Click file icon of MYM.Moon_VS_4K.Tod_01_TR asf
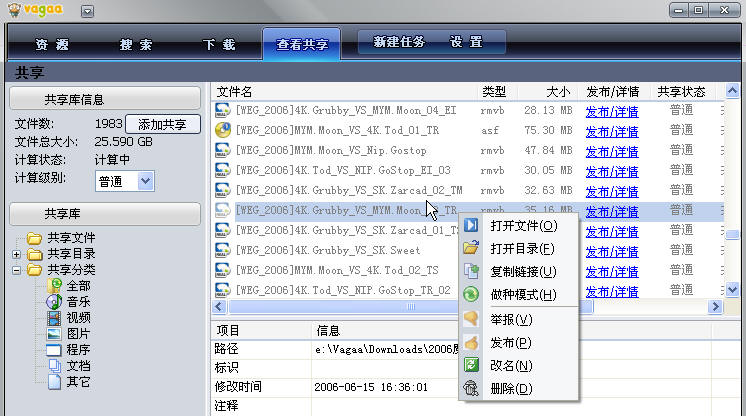 tap(223, 130)
